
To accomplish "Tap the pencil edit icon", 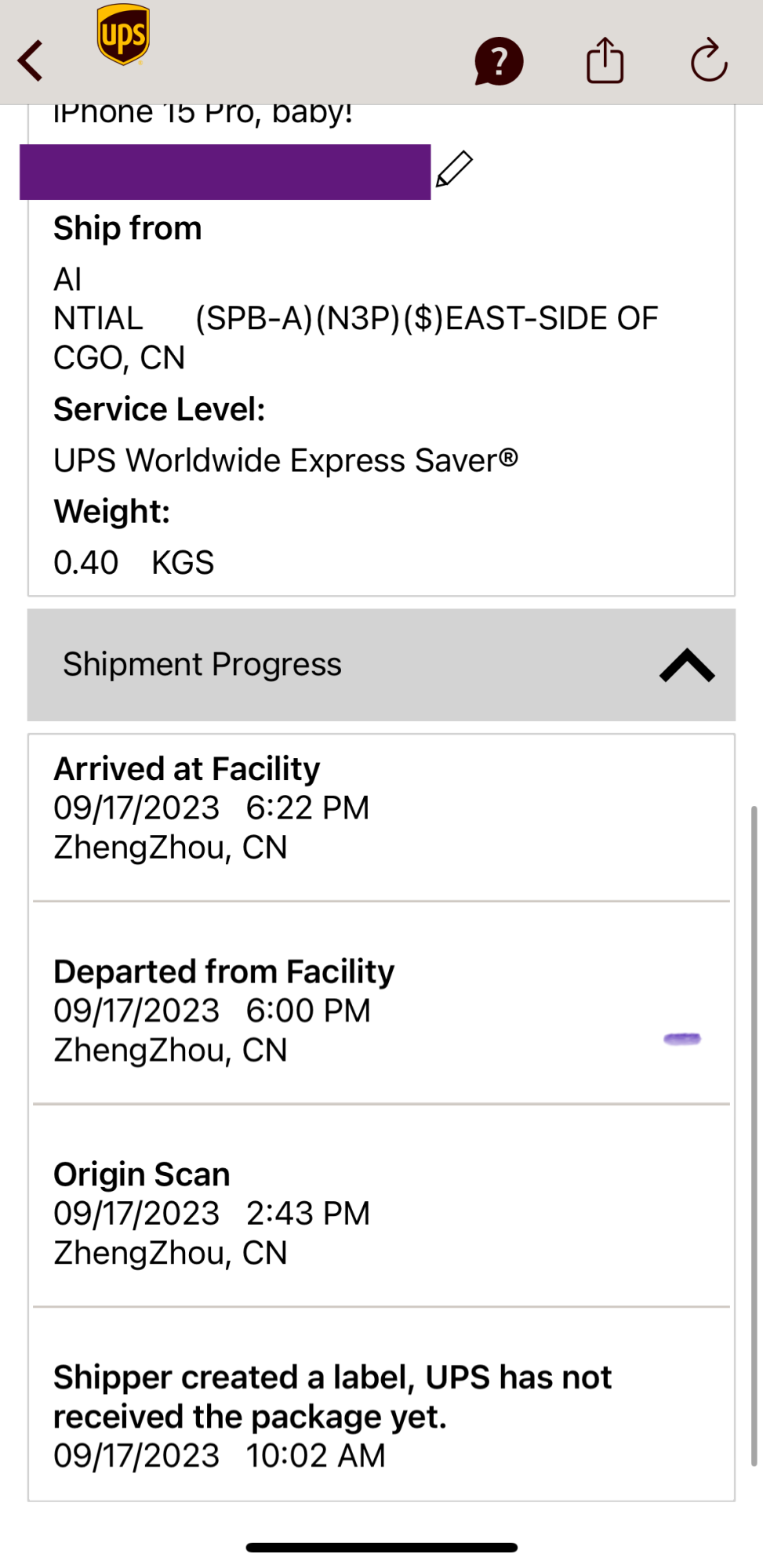I will point(454,169).
